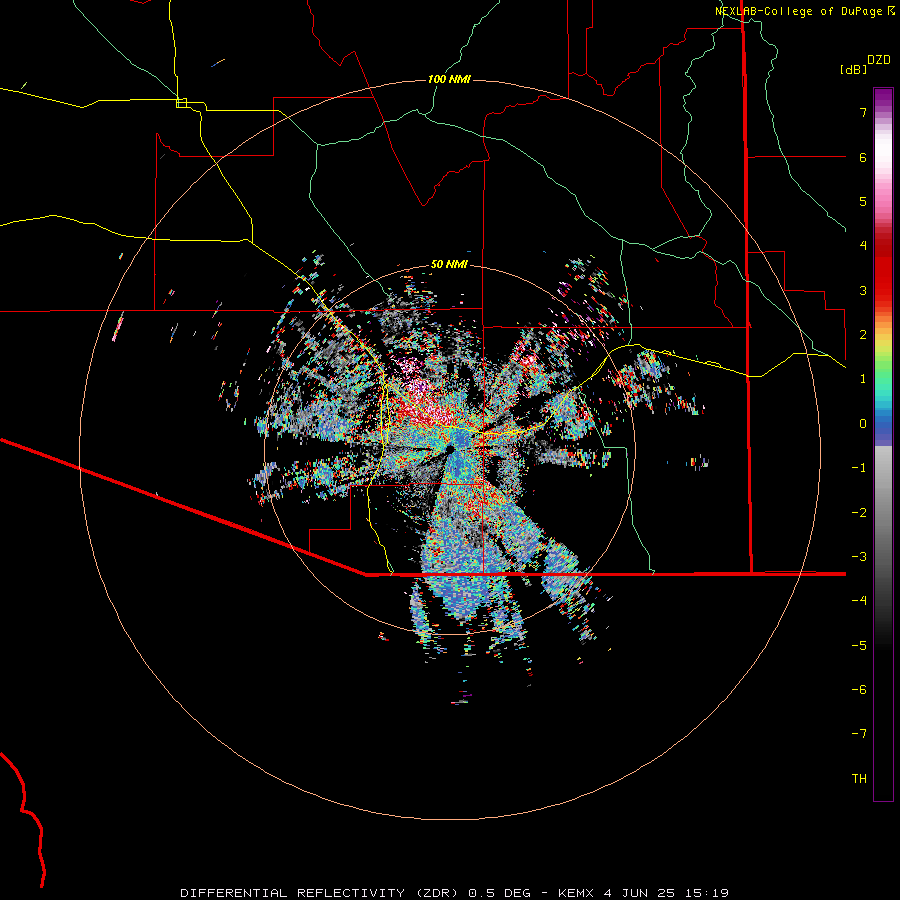The height and width of the screenshot is (900, 900).
Task: Click the -7 value on the color scale
Action: pos(859,734)
